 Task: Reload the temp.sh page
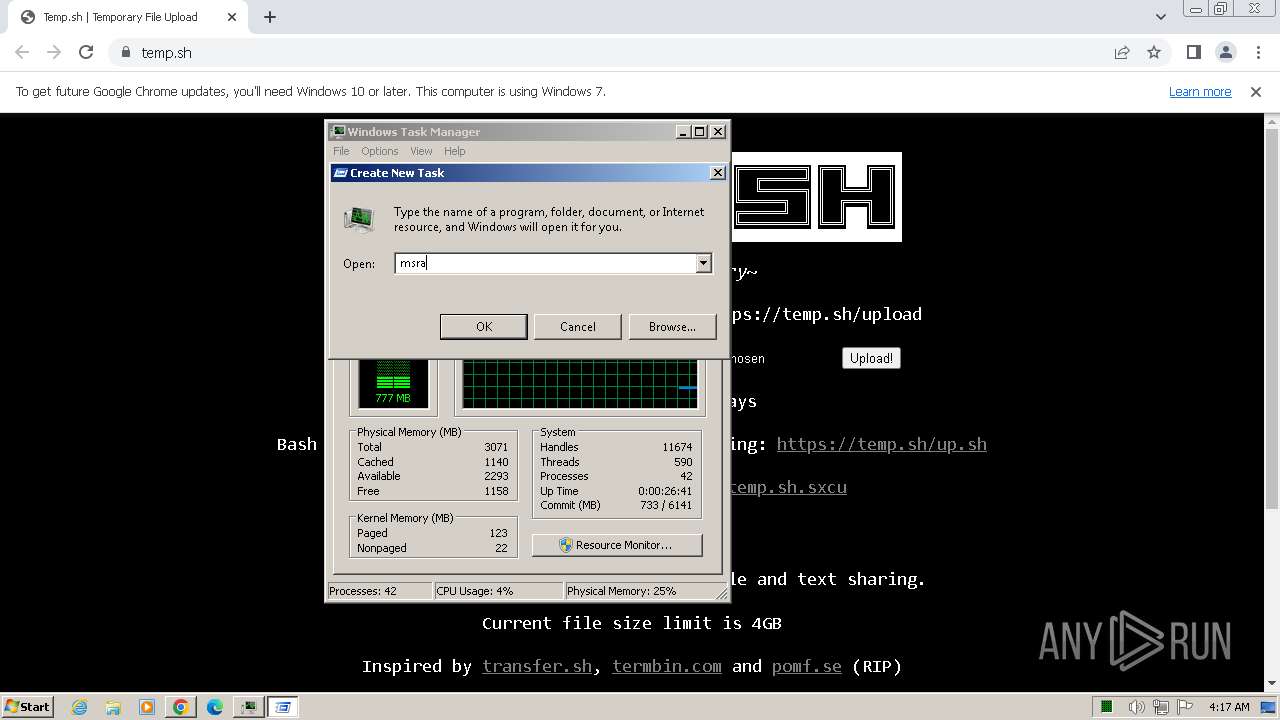(x=86, y=53)
